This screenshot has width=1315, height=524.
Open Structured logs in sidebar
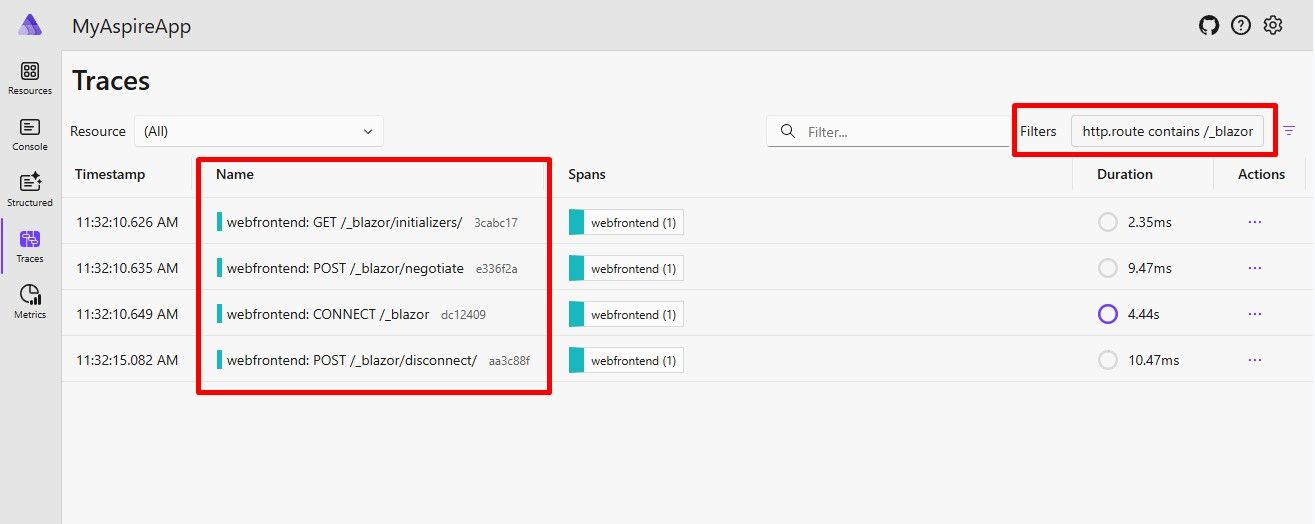click(30, 190)
